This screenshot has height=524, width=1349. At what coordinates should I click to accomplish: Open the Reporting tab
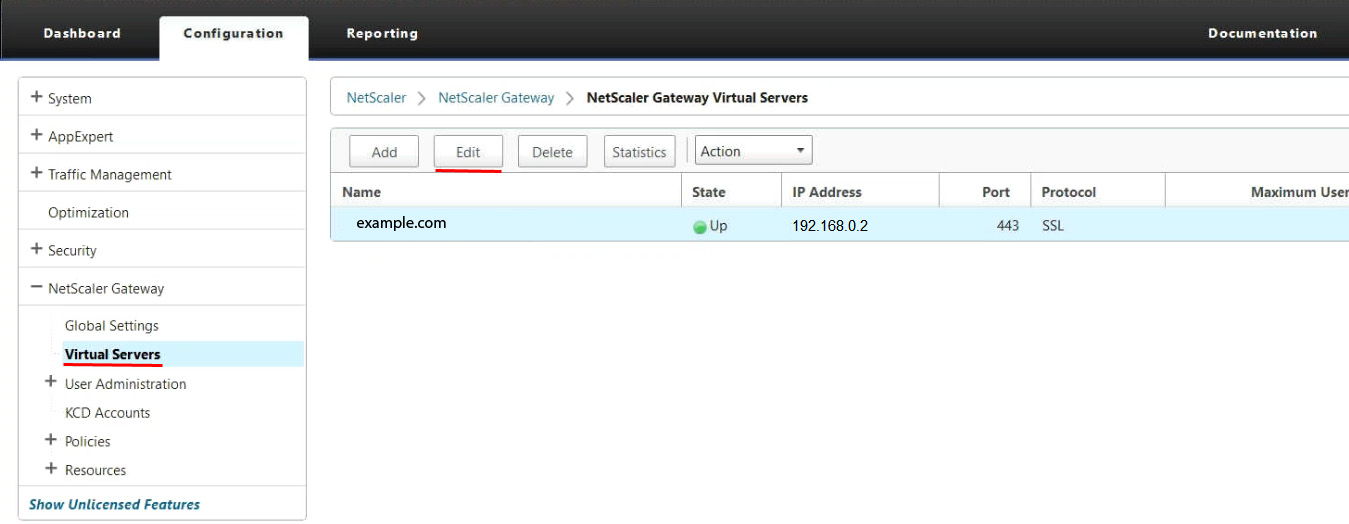[x=382, y=33]
